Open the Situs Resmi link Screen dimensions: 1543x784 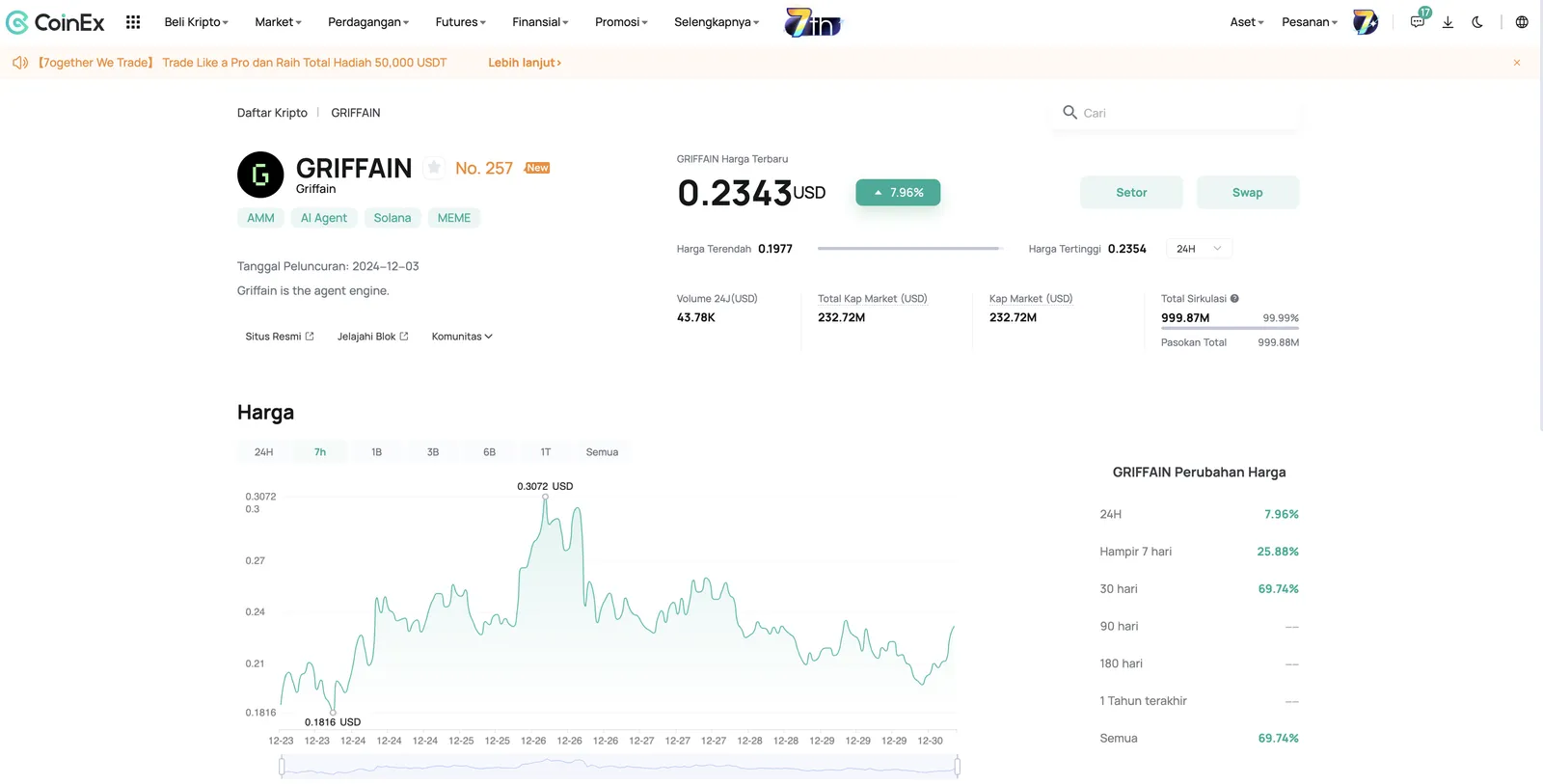pyautogui.click(x=280, y=337)
